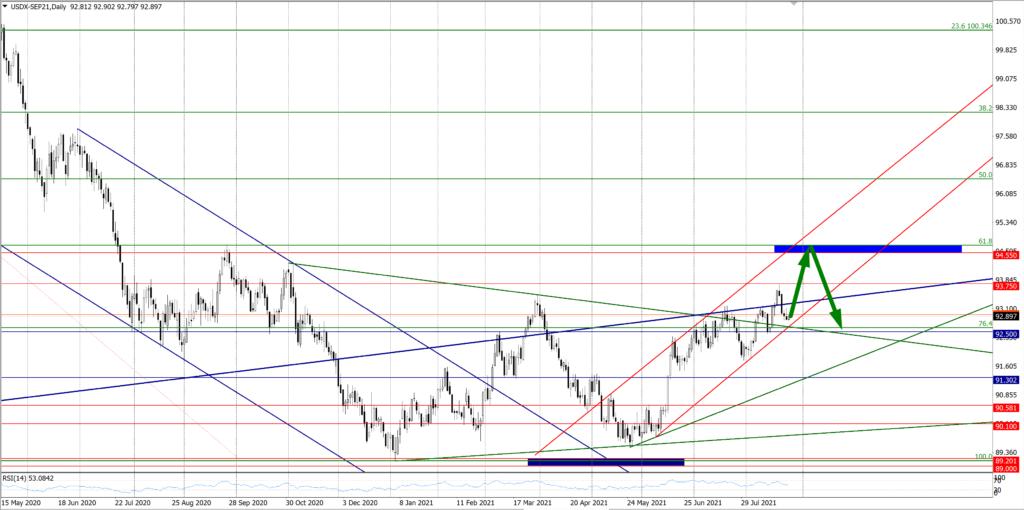Select the lower blue support rectangle

point(605,461)
